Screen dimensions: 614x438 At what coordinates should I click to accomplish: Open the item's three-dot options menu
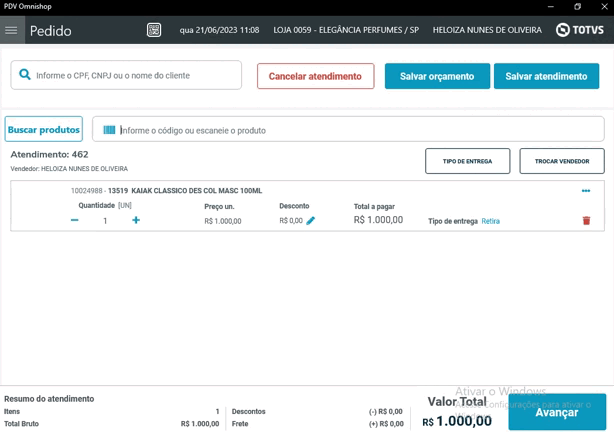coord(586,191)
